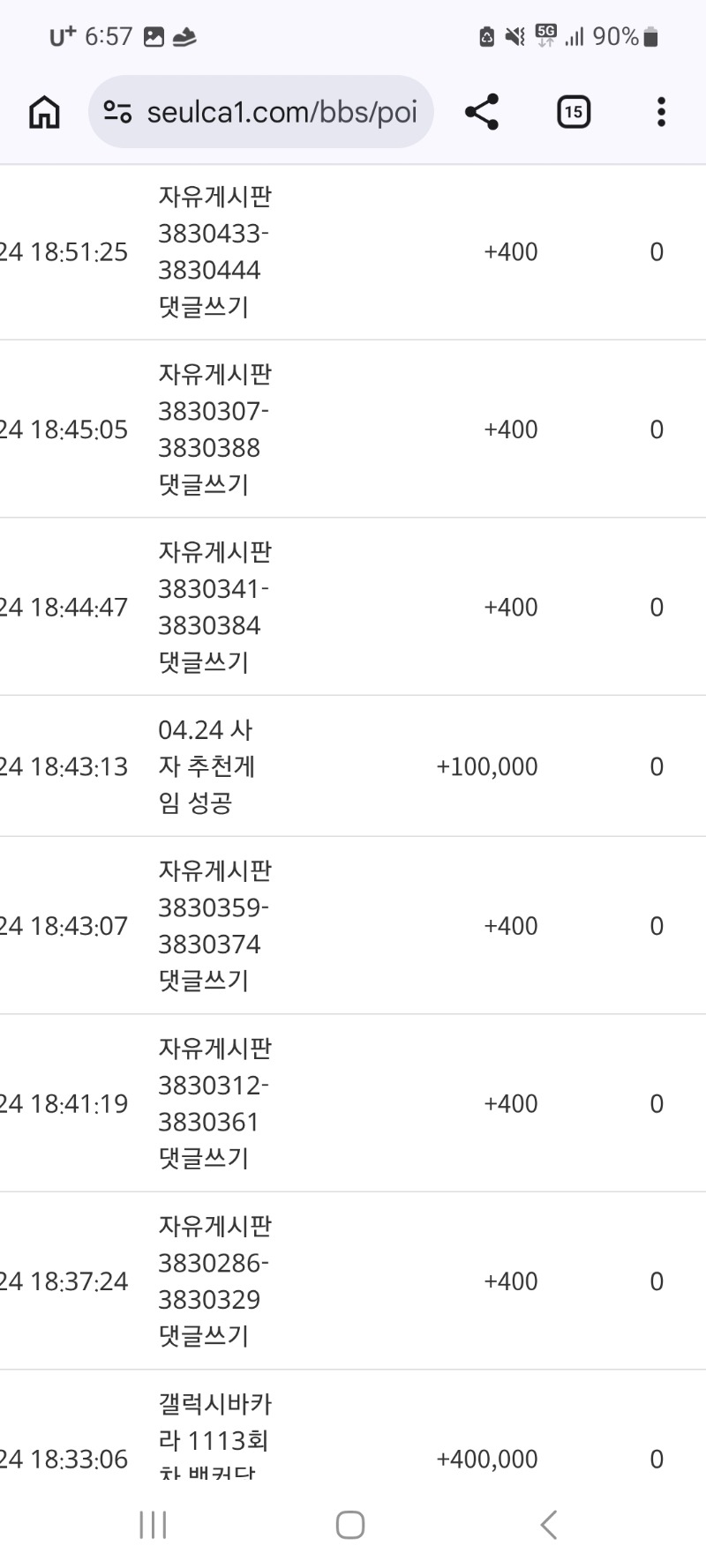706x1568 pixels.
Task: Tap the 04.24 추천게임 성공 entry
Action: point(207,766)
